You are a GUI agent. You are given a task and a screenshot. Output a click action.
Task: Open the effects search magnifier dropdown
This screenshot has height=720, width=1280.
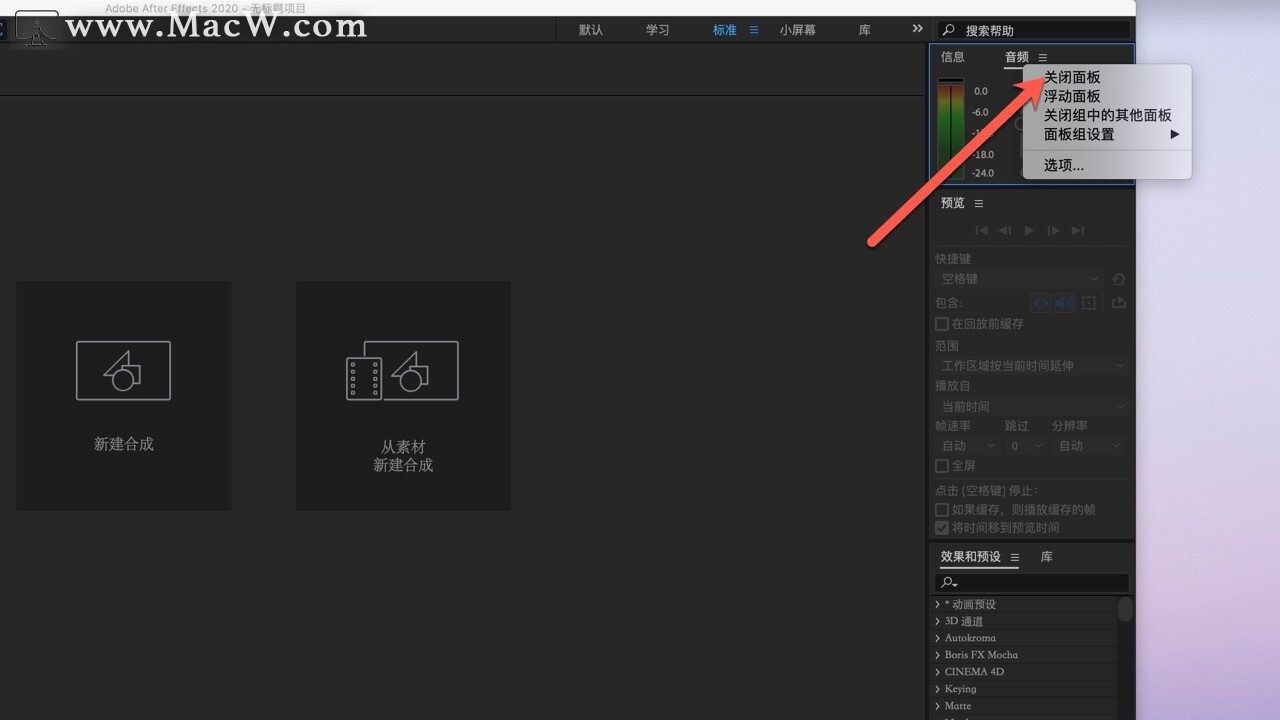[949, 582]
